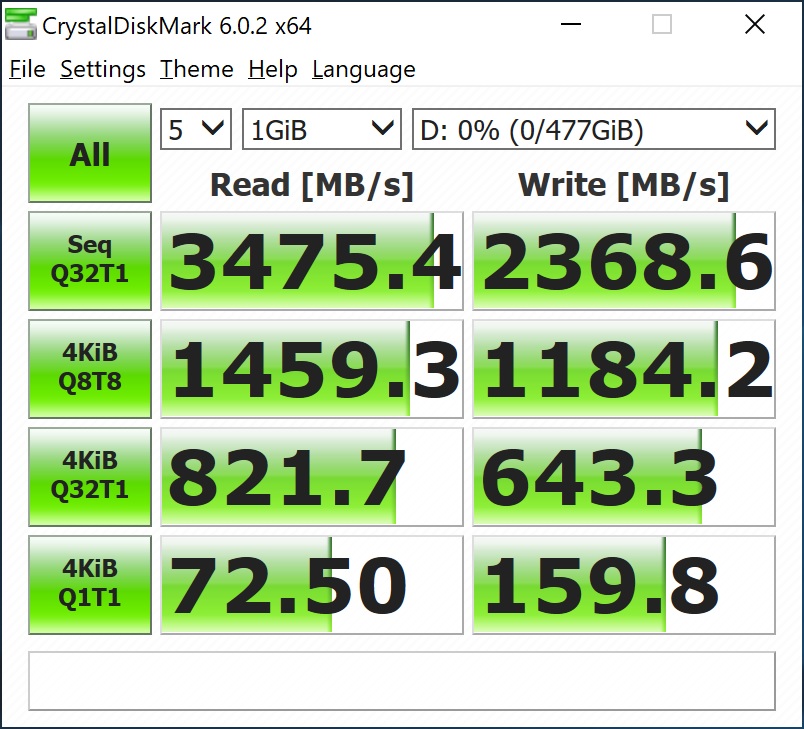Open the Help menu
This screenshot has width=804, height=729.
[273, 69]
